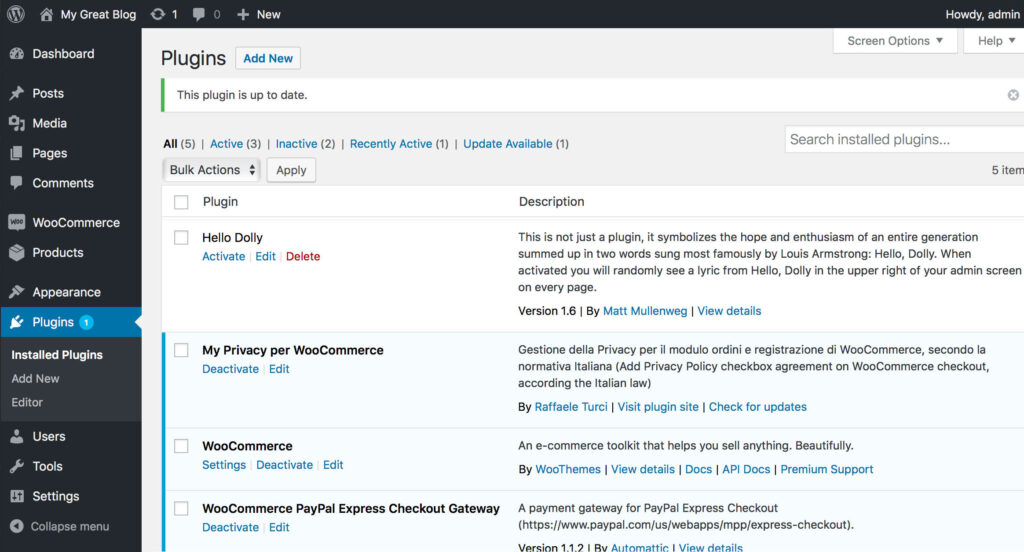
Task: Show All plugins filter
Action: (170, 144)
